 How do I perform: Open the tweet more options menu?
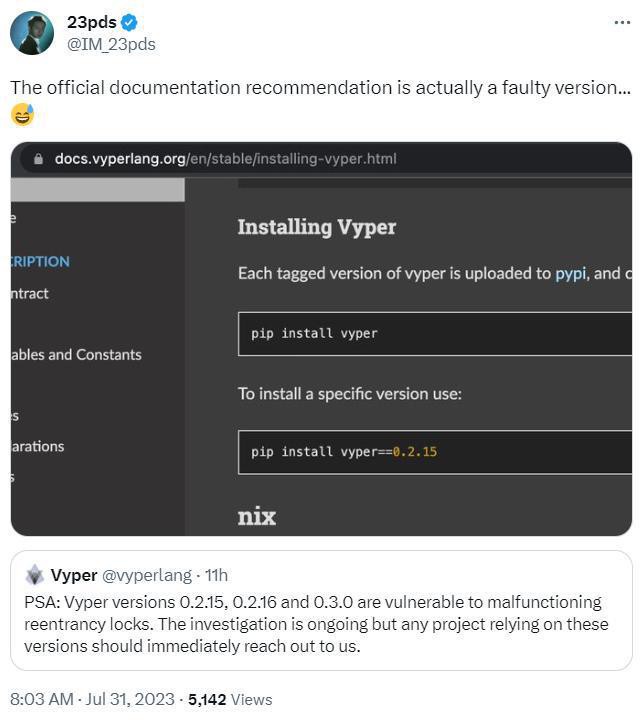622,22
